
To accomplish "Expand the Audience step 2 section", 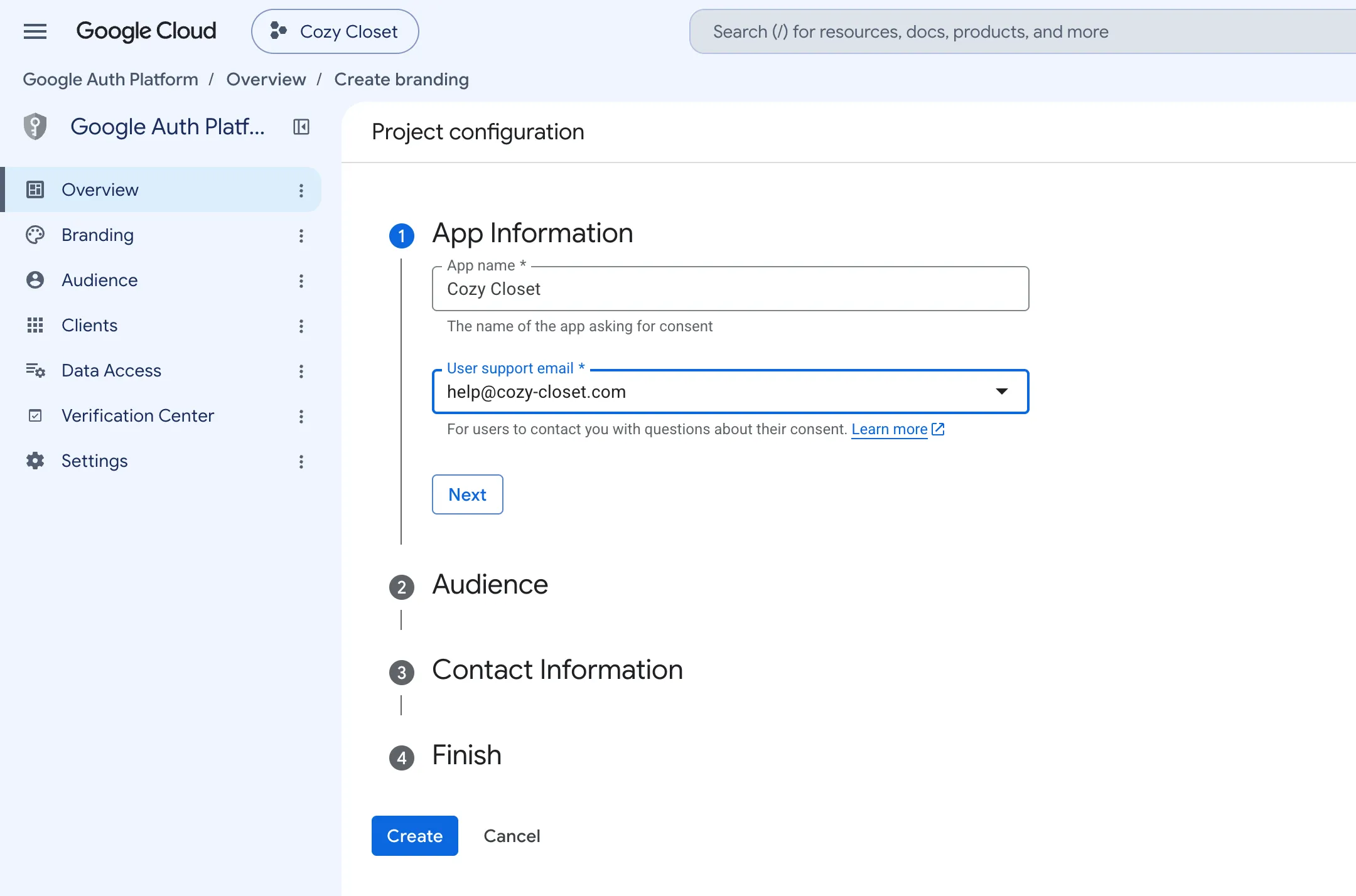I will pyautogui.click(x=490, y=584).
